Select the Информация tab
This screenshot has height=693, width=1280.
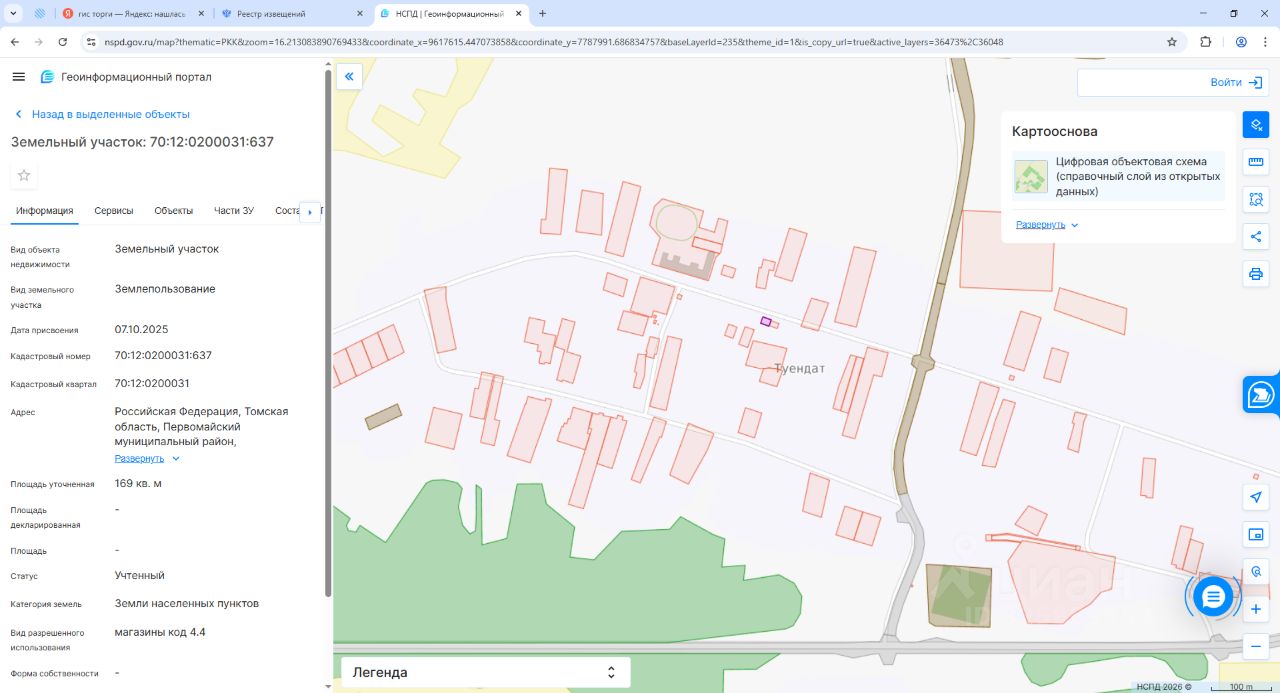[45, 211]
